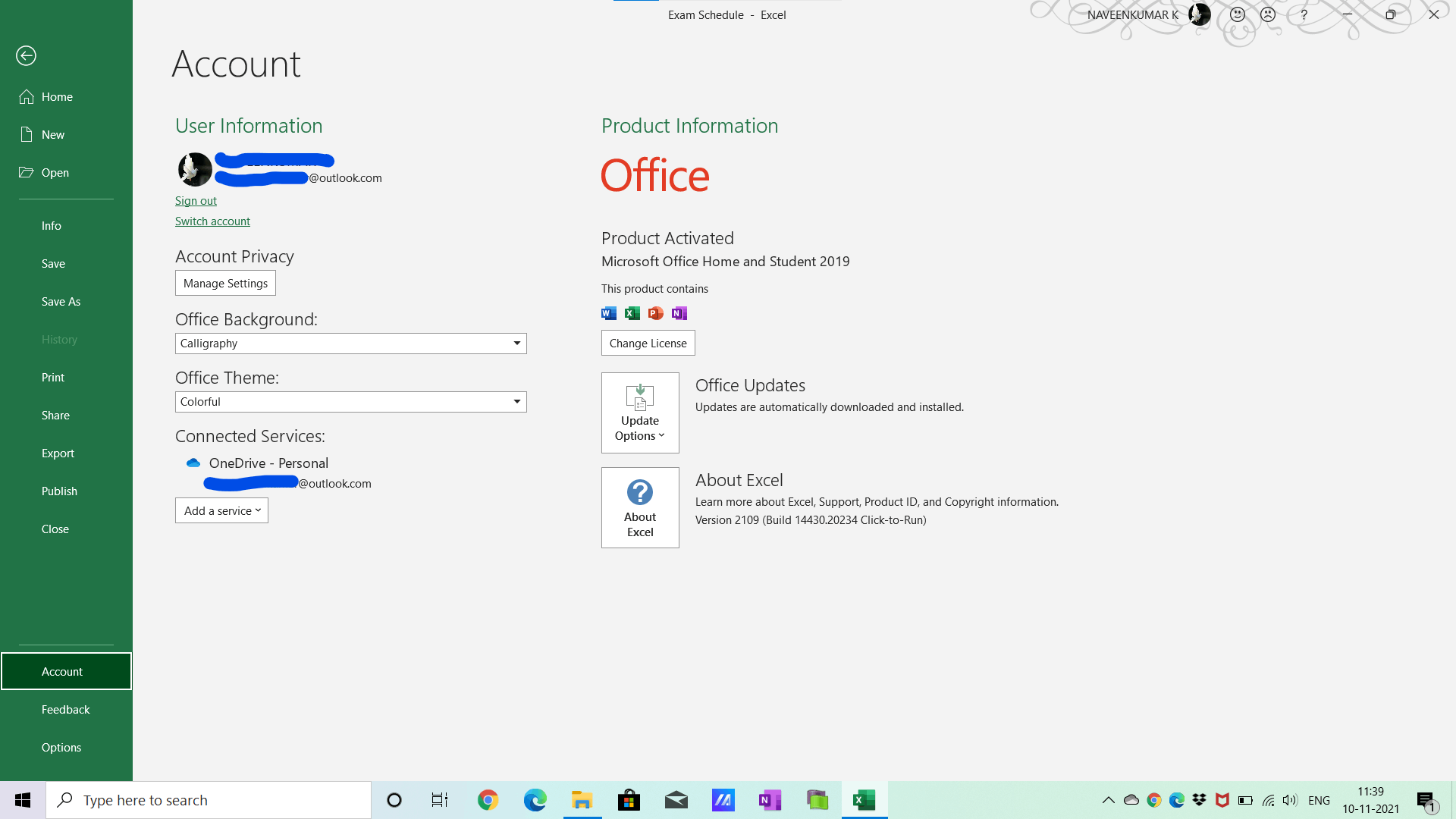Open Excel from the taskbar

(x=864, y=800)
